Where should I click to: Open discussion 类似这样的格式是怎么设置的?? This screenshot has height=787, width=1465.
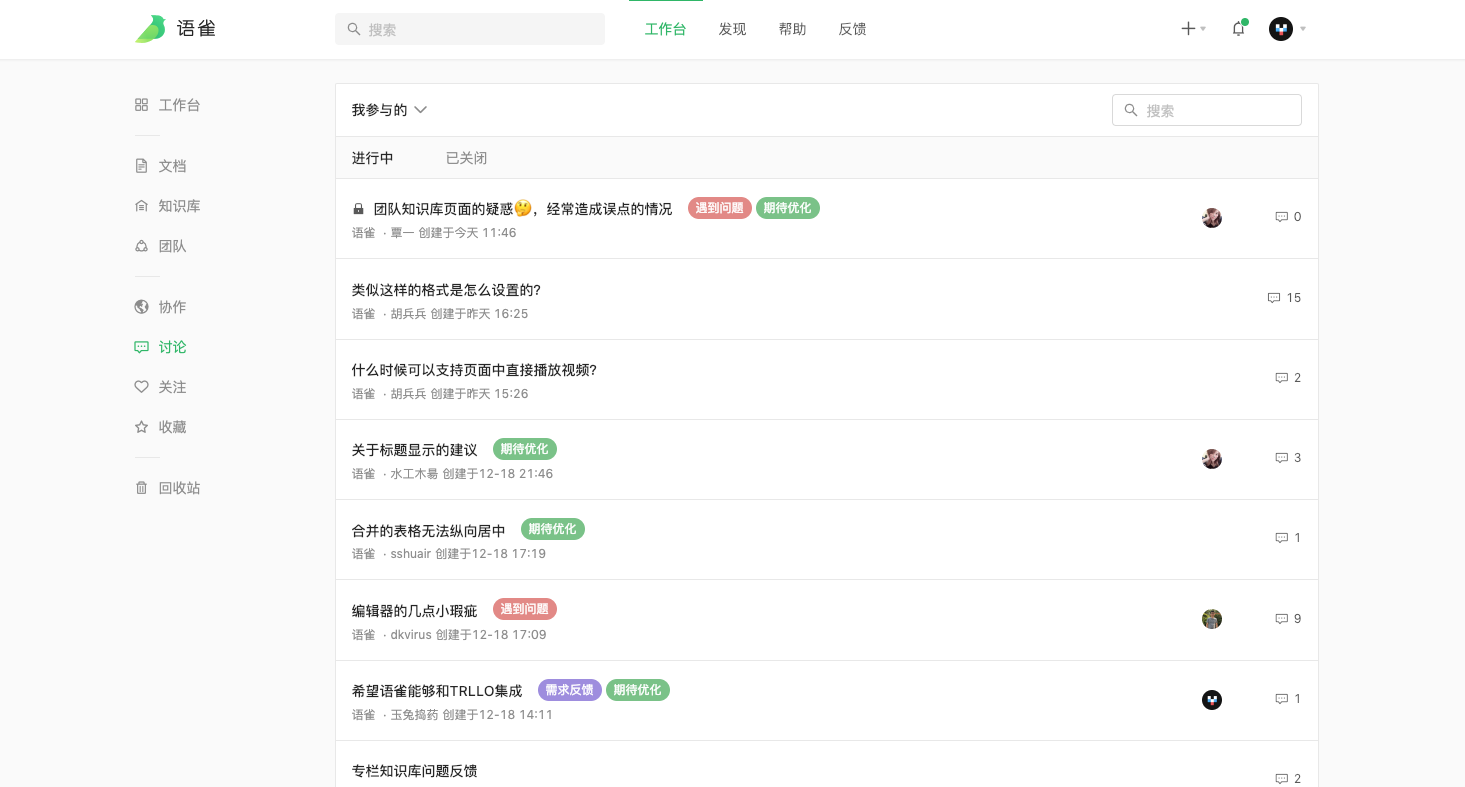point(446,290)
